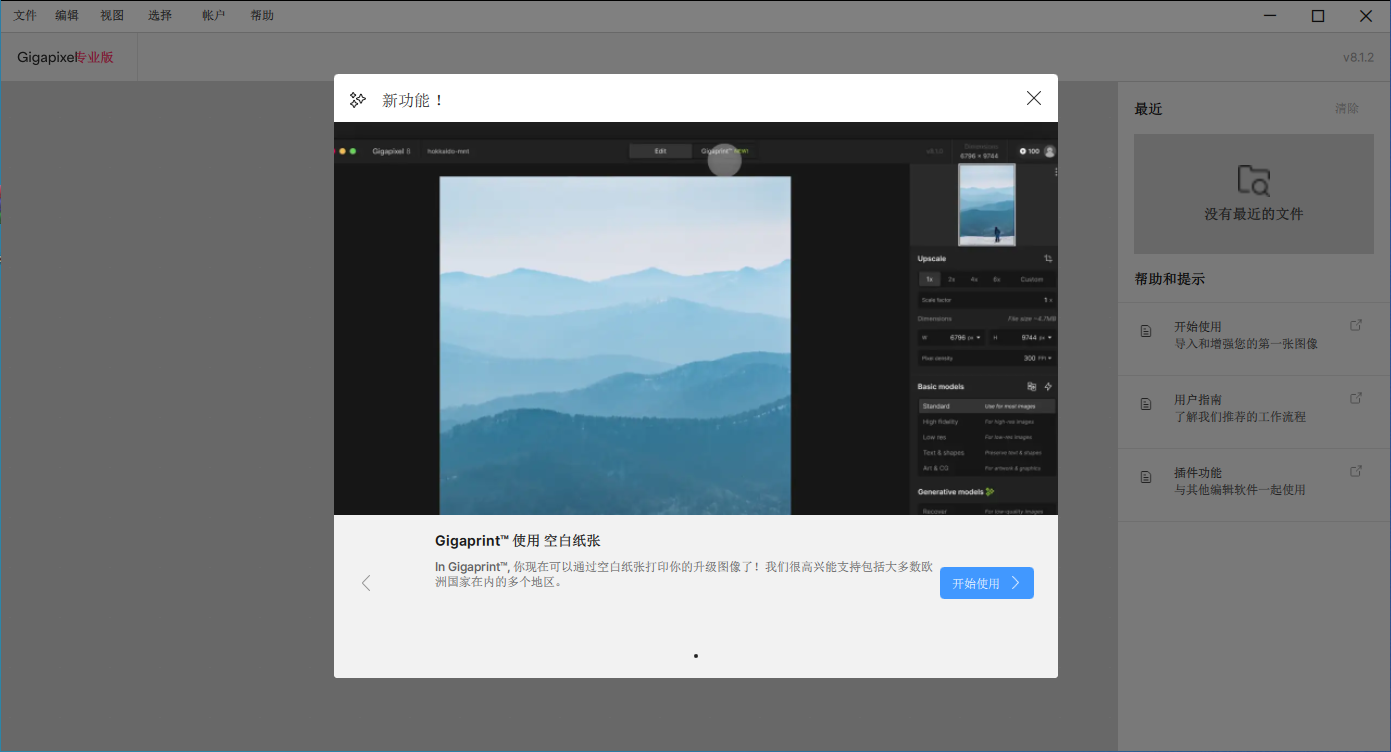Open the 帮助 menu
The height and width of the screenshot is (752, 1391).
262,16
